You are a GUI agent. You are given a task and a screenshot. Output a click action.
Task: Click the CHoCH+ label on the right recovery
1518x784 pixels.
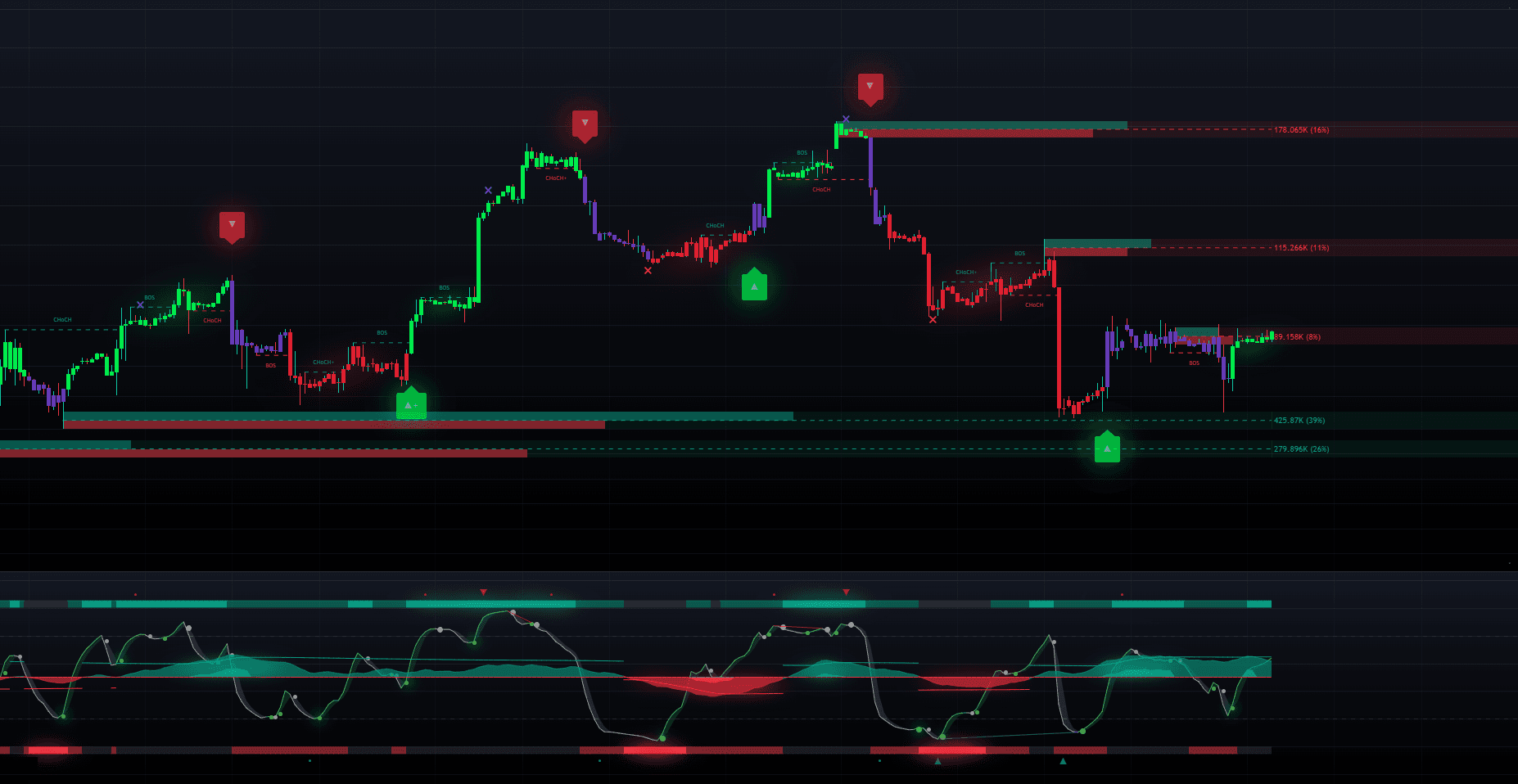965,270
